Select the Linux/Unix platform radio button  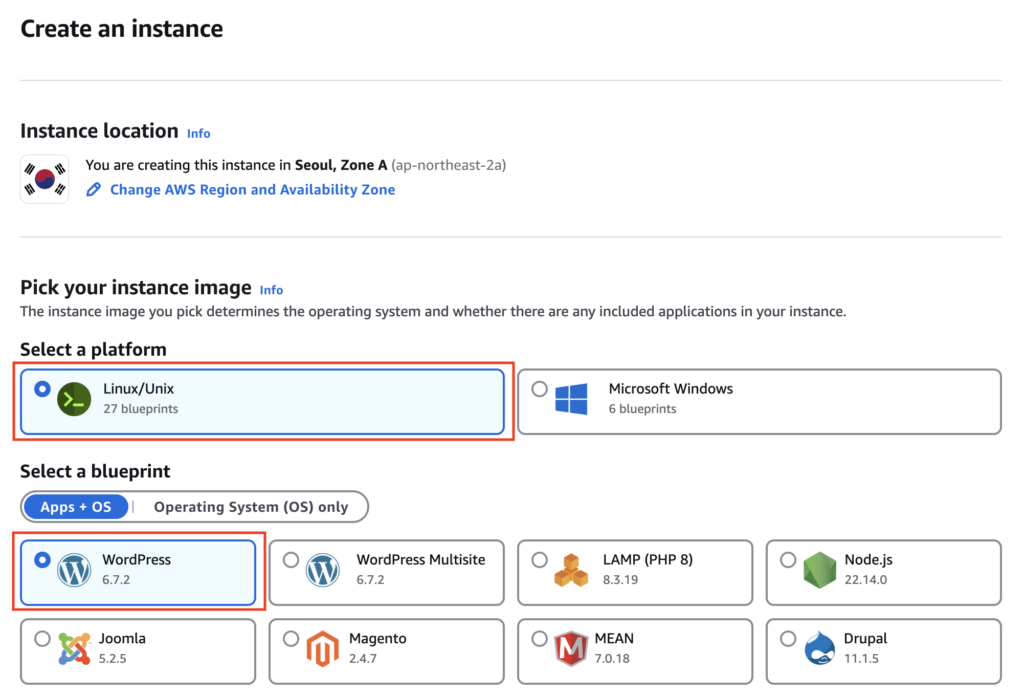pos(42,389)
